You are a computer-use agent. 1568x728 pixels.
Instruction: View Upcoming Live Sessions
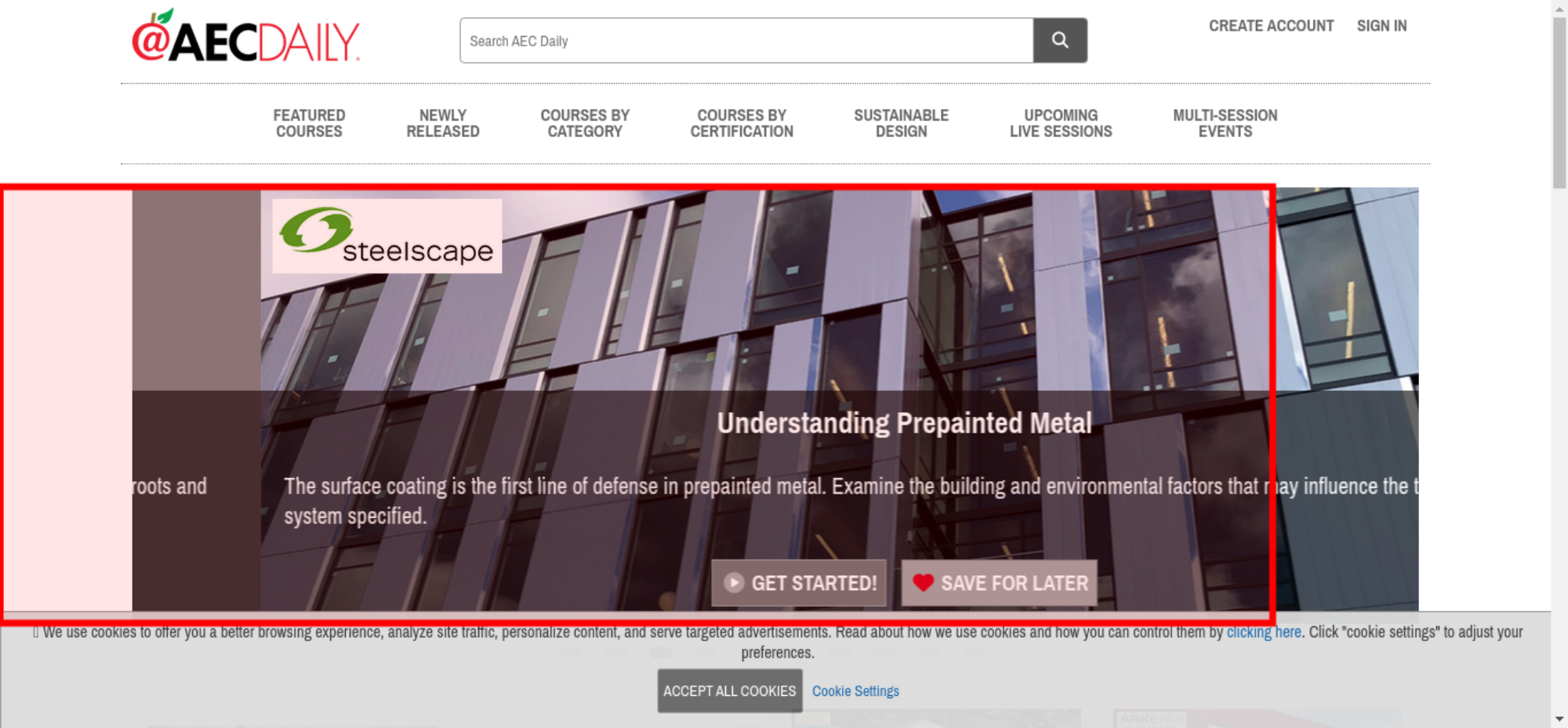[x=1060, y=124]
